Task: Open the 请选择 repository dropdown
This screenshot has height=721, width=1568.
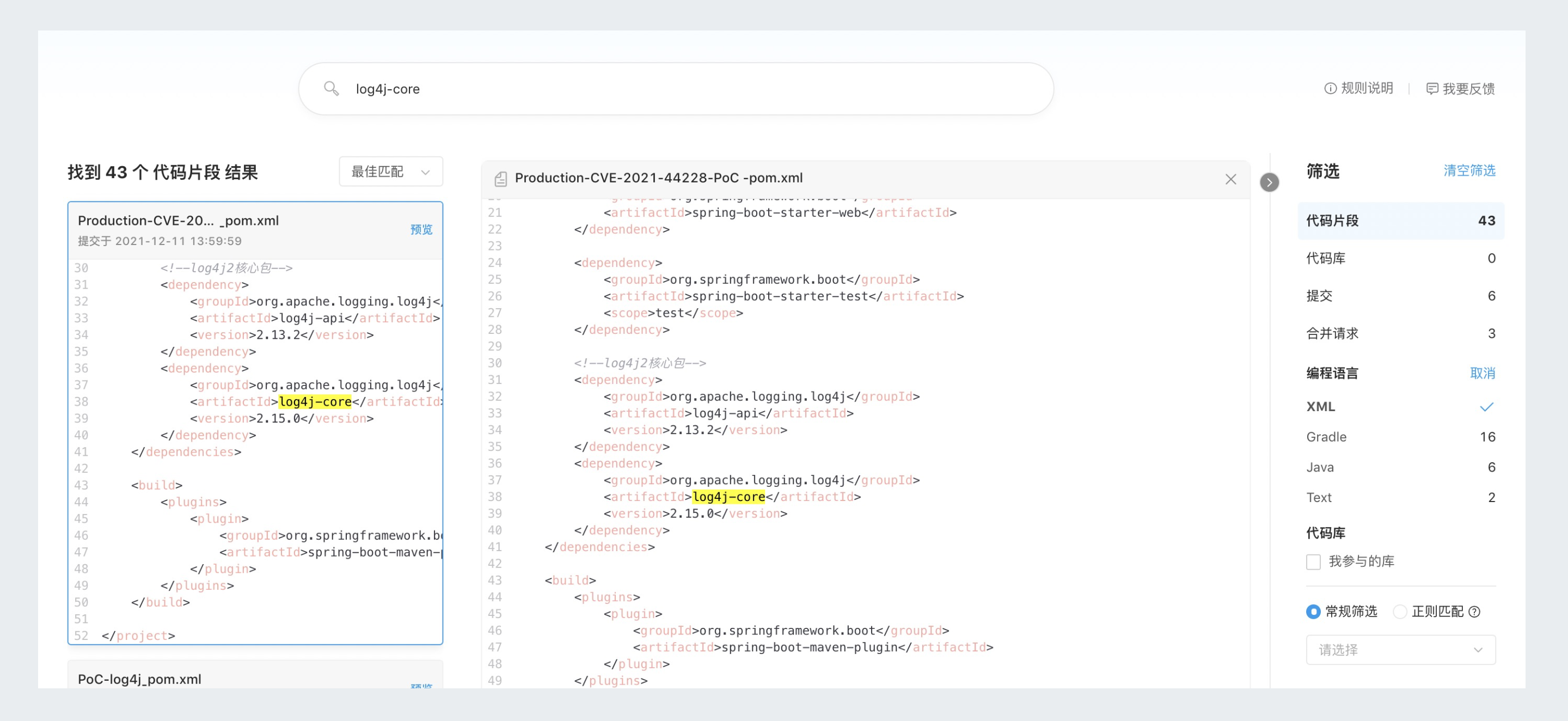Action: click(x=1401, y=650)
